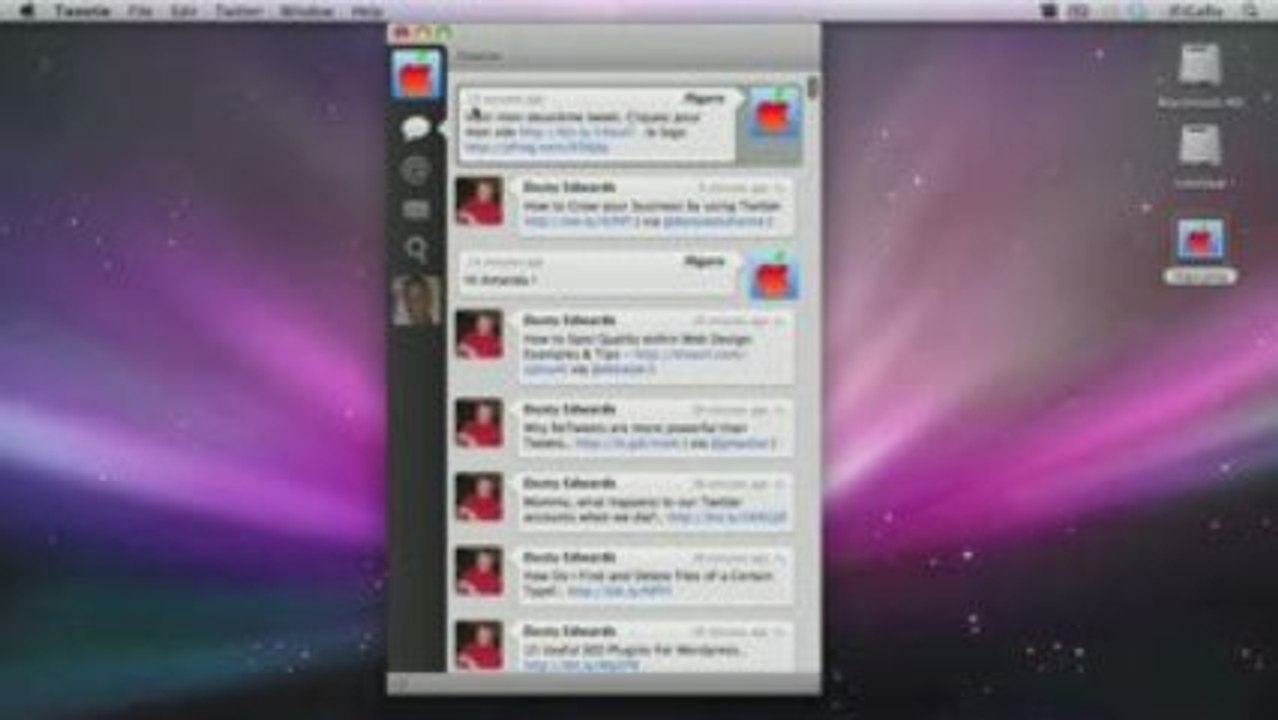
Task: Open the Twitter menu
Action: pyautogui.click(x=238, y=11)
